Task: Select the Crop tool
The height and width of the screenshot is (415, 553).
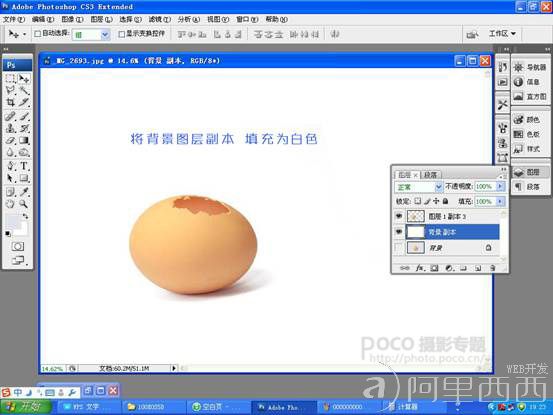Action: point(10,103)
